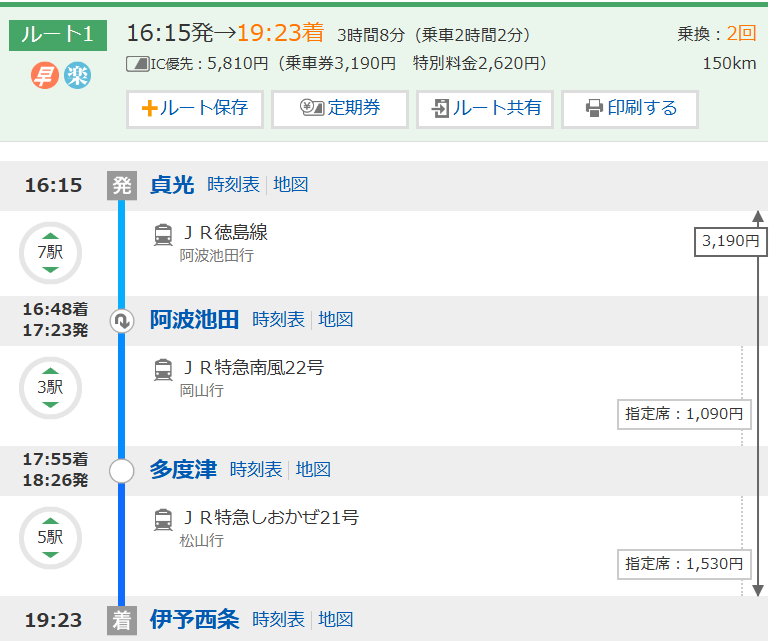
Task: Open the 多度津 station link
Action: click(x=183, y=470)
